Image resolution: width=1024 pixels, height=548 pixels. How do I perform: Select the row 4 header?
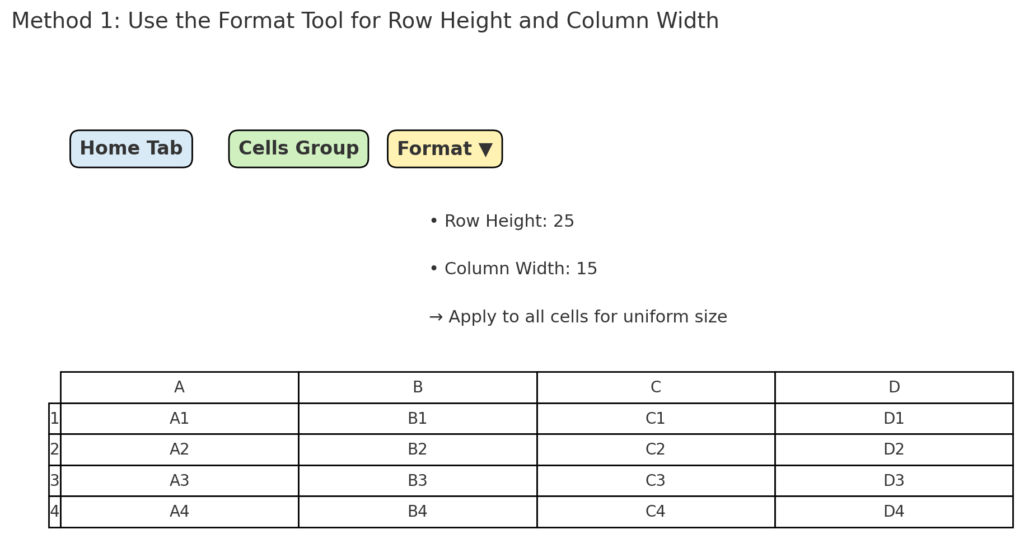[55, 511]
